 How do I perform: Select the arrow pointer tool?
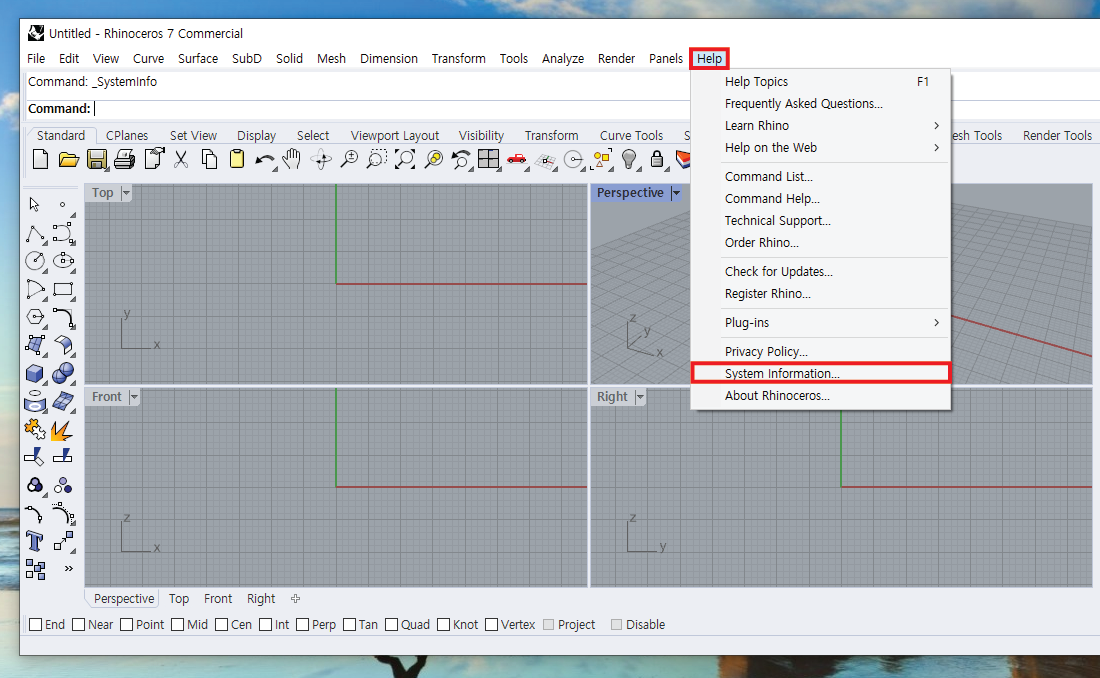tap(34, 204)
